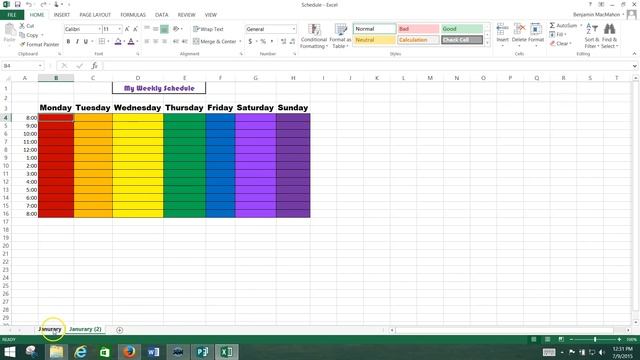Image resolution: width=640 pixels, height=360 pixels.
Task: Apply the Font Color letter A
Action: click(131, 41)
